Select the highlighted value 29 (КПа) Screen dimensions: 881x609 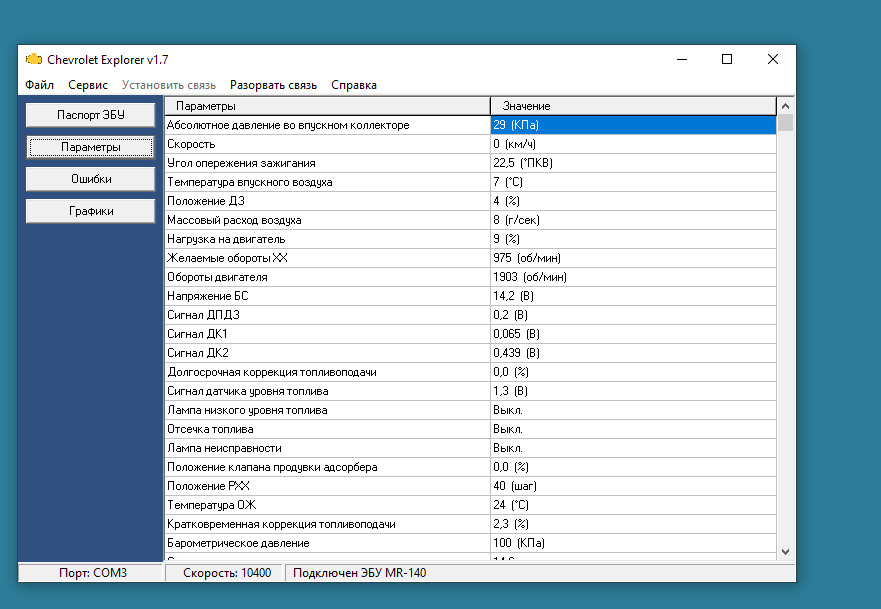633,125
